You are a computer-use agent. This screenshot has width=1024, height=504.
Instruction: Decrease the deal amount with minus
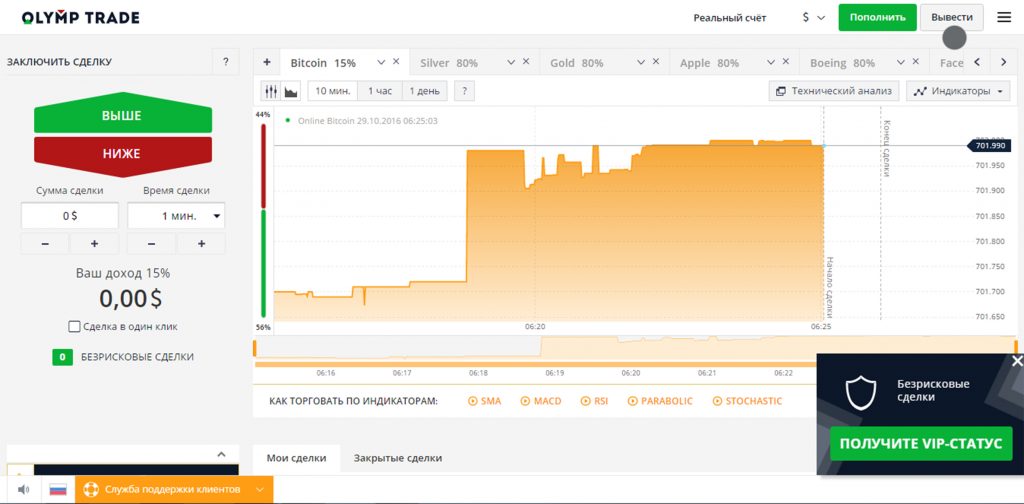(x=45, y=244)
